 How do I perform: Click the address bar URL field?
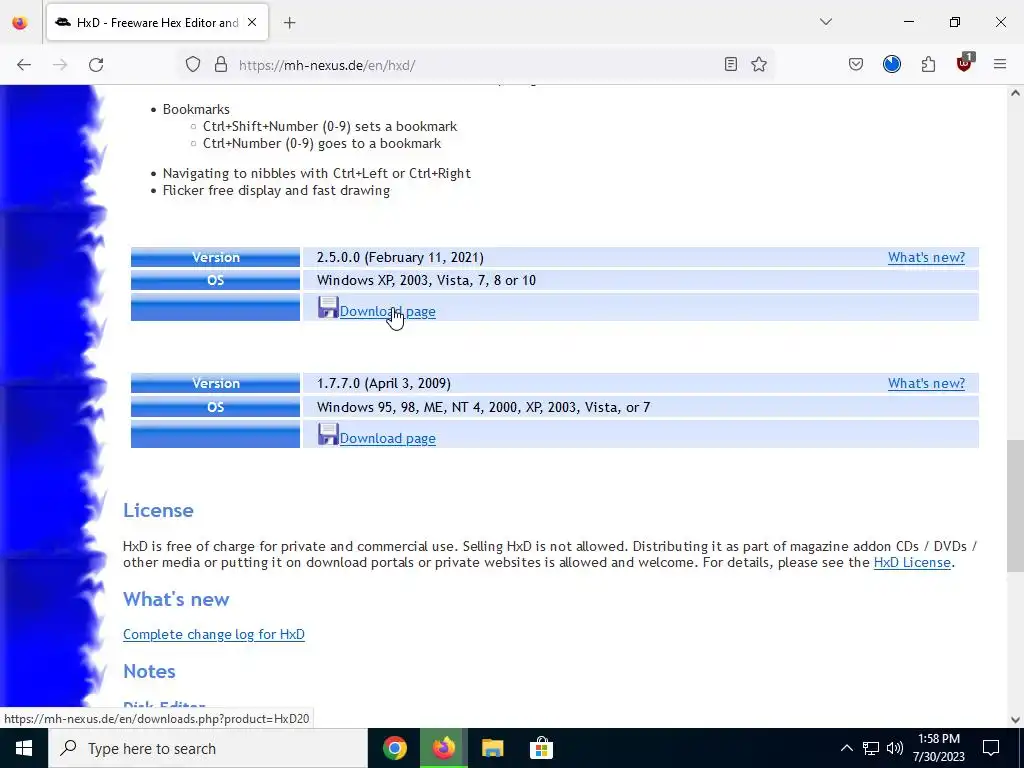477,65
